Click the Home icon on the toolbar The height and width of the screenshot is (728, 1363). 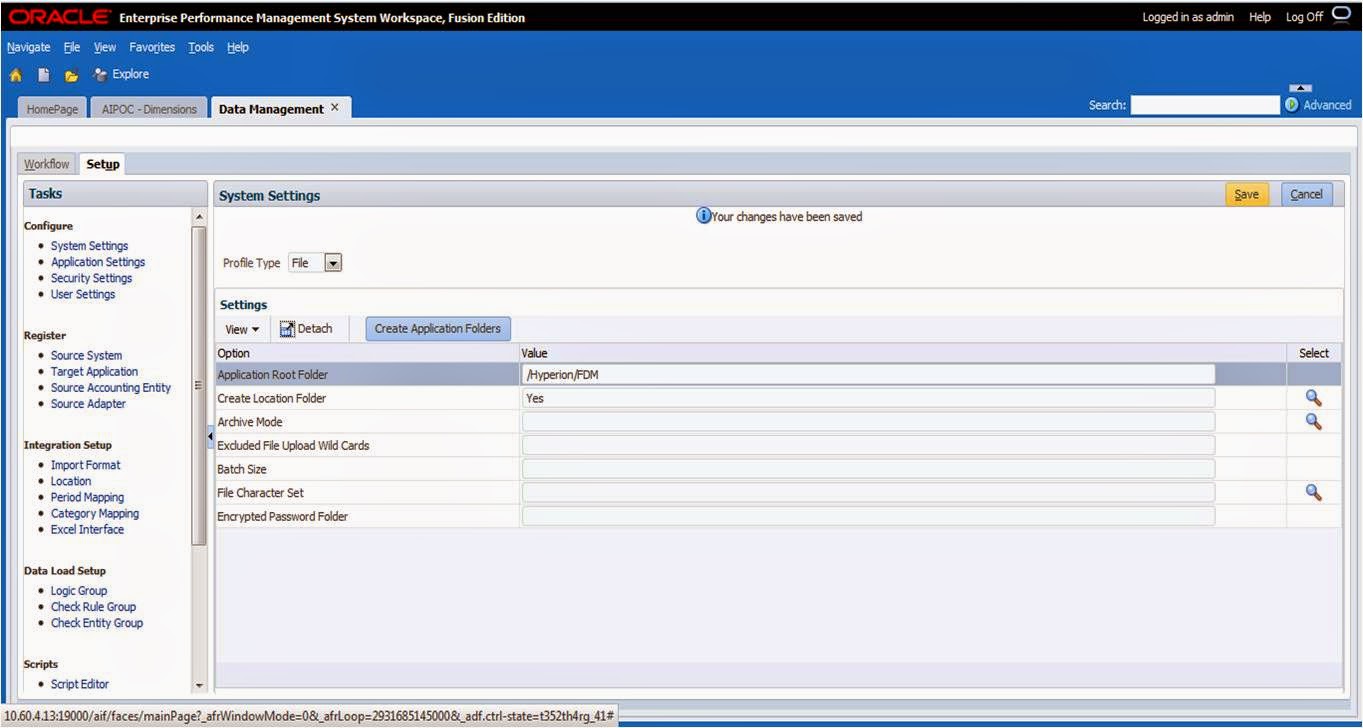(15, 73)
